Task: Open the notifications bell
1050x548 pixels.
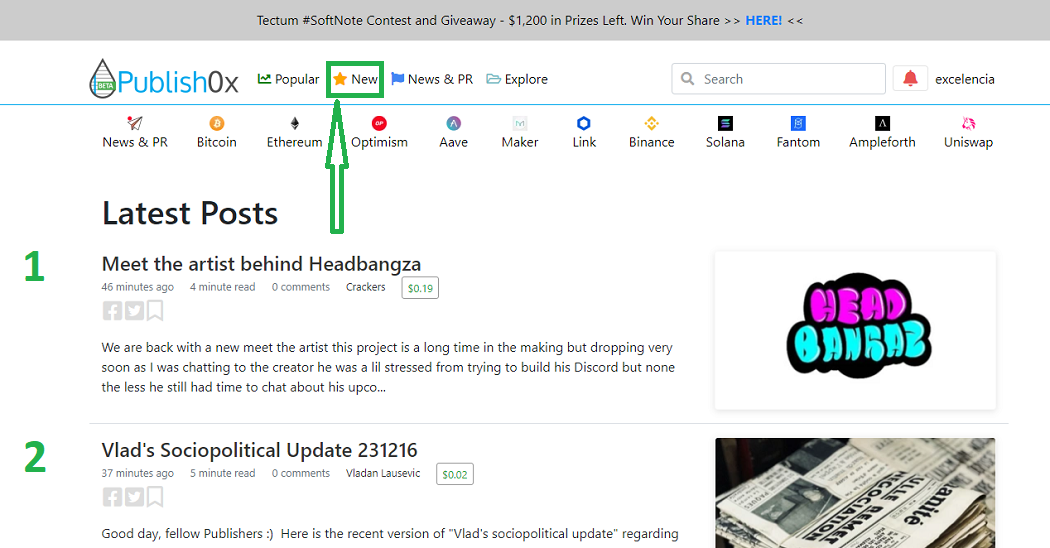Action: click(x=910, y=79)
